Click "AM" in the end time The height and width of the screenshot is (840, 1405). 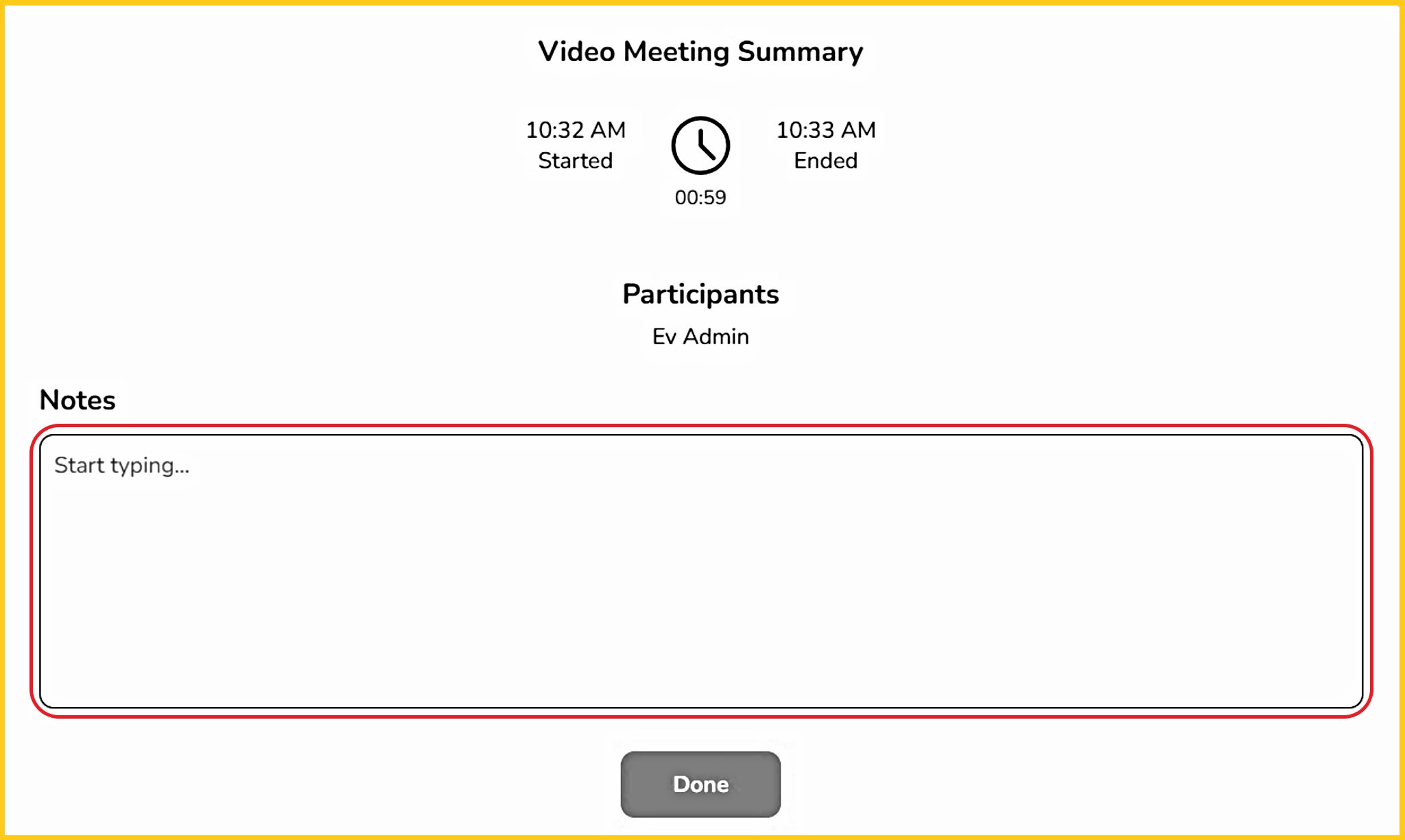pos(858,130)
